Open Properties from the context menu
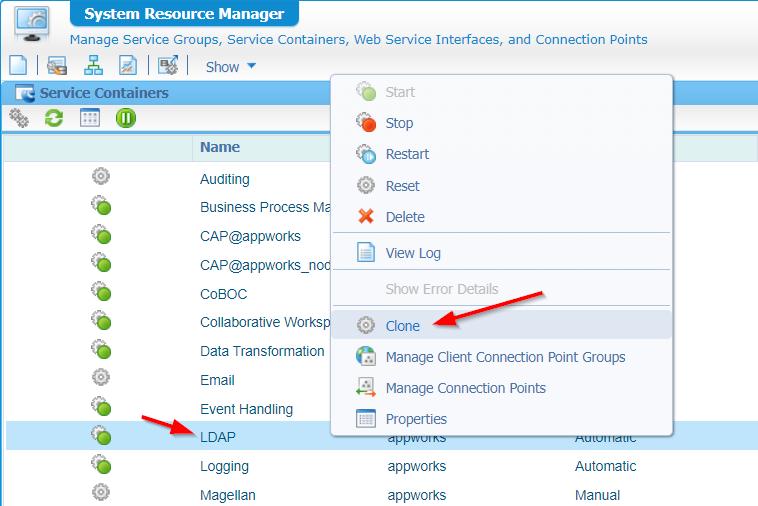Viewport: 758px width, 506px height. point(416,419)
